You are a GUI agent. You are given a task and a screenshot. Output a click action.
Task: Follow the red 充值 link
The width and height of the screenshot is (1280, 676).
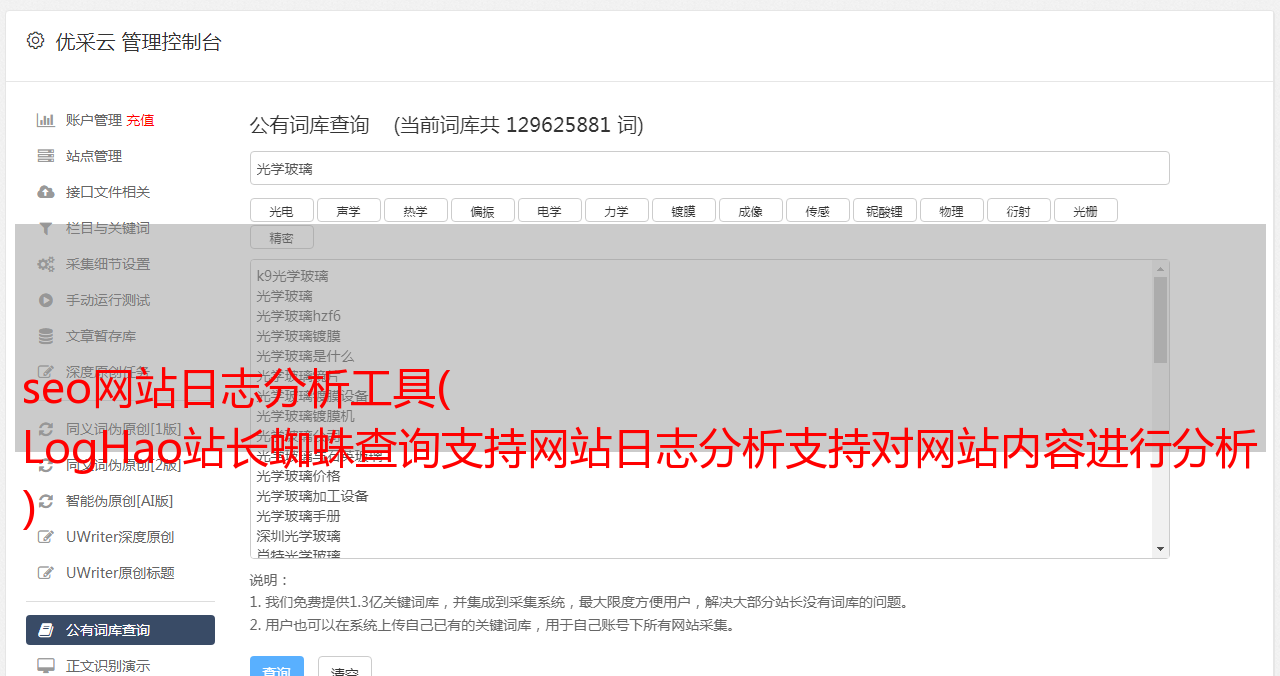(x=140, y=120)
